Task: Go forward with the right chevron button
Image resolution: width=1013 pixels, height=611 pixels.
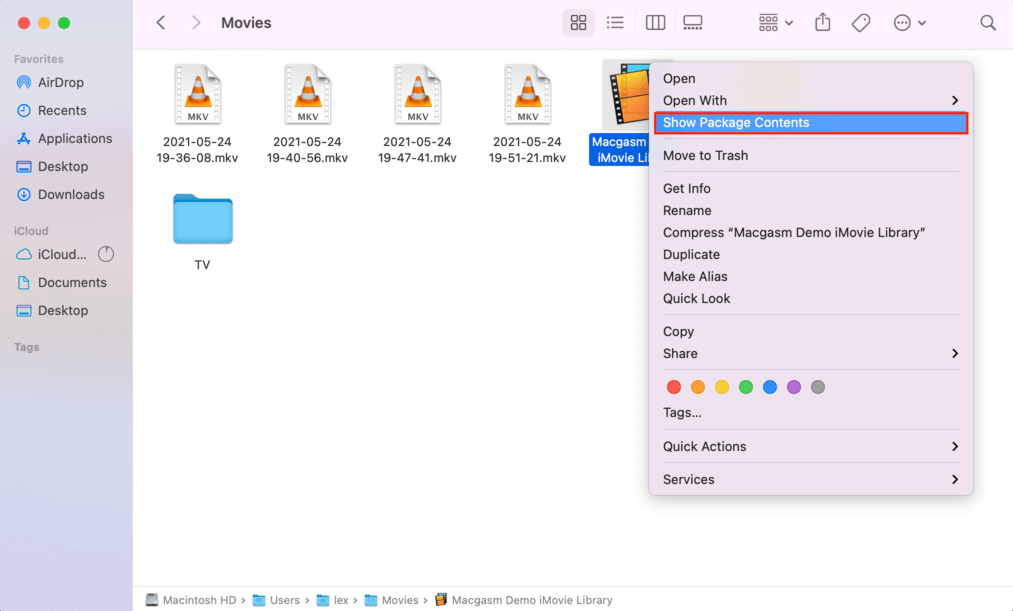Action: (196, 23)
